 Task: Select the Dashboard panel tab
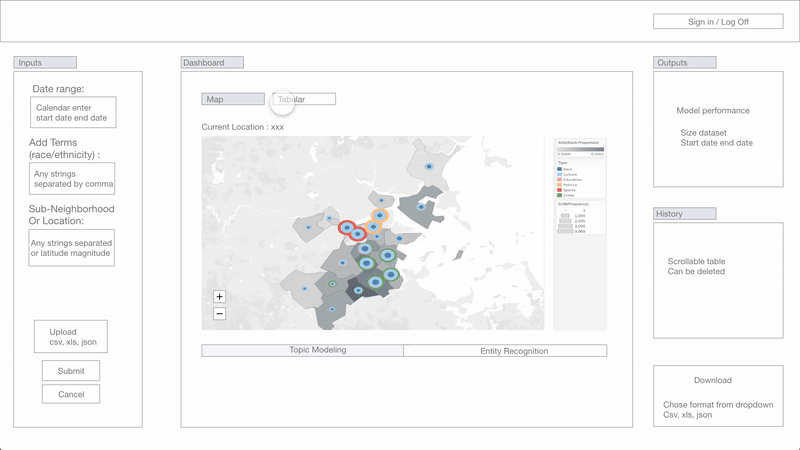212,62
